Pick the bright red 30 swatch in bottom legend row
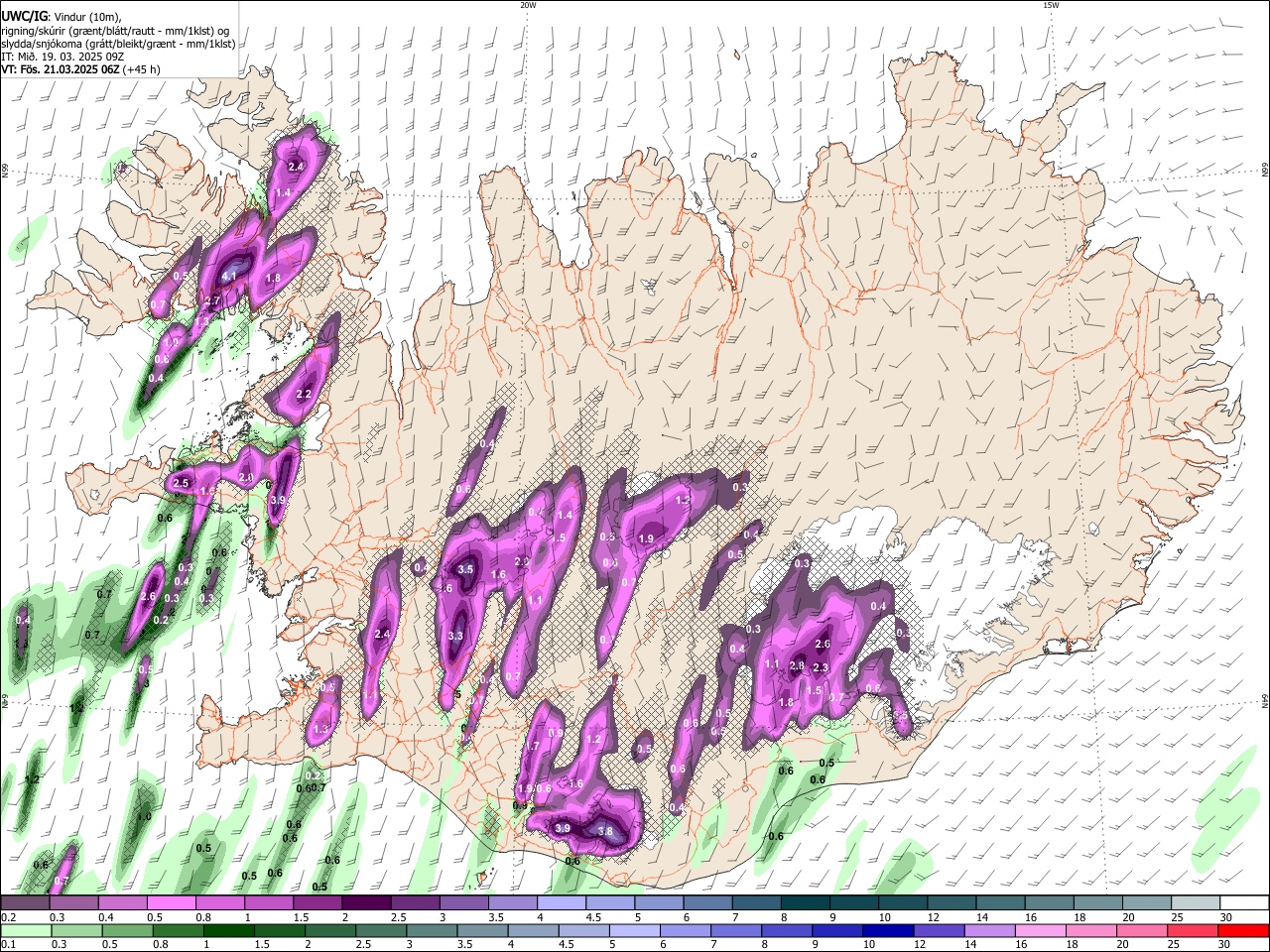 [1244, 930]
